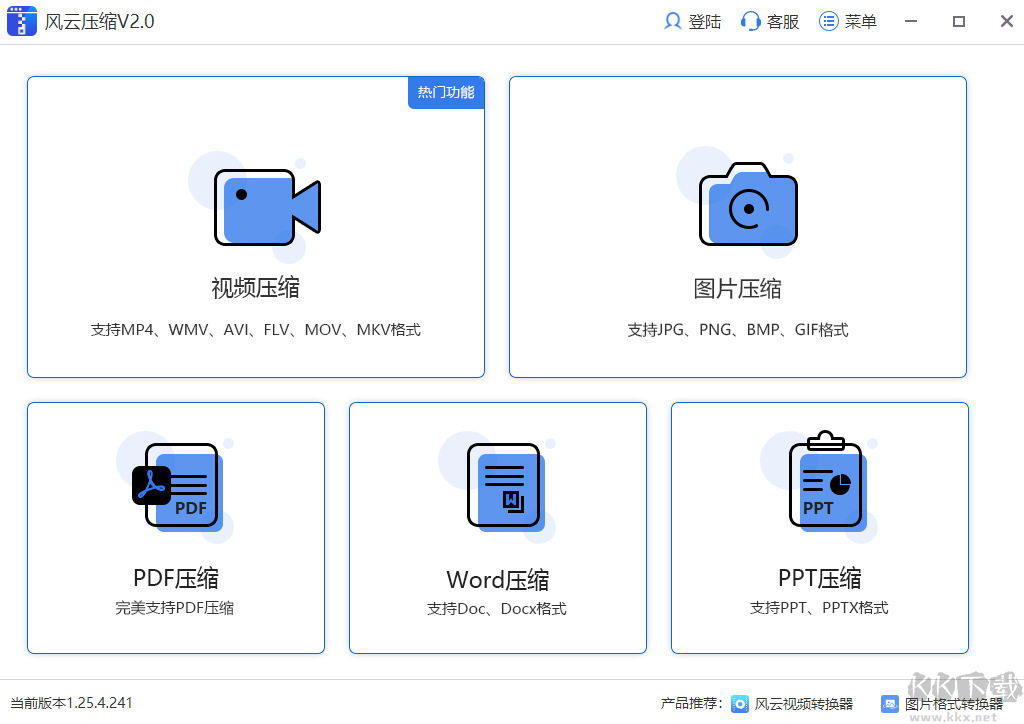Click the PDF document icon
The width and height of the screenshot is (1024, 724).
pyautogui.click(x=177, y=486)
